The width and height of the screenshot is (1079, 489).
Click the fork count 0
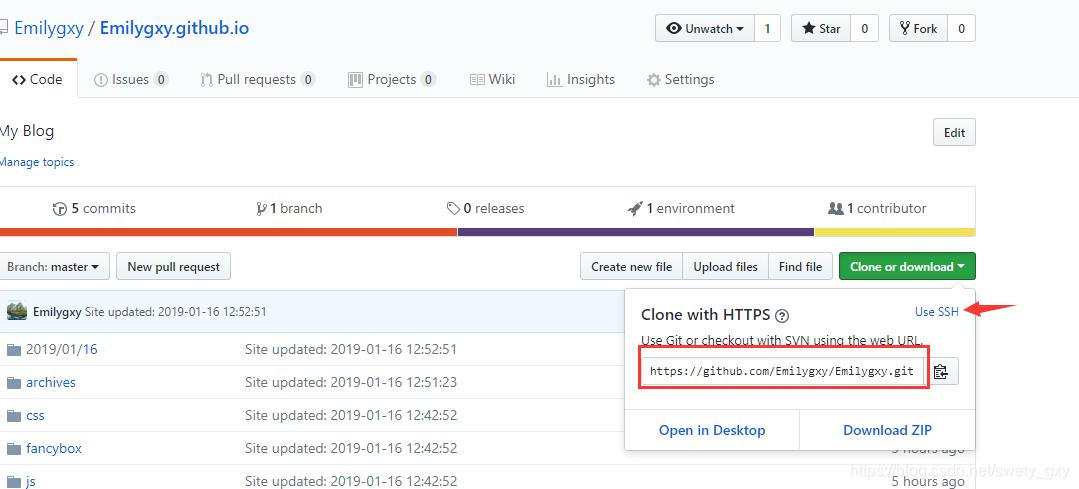click(961, 28)
